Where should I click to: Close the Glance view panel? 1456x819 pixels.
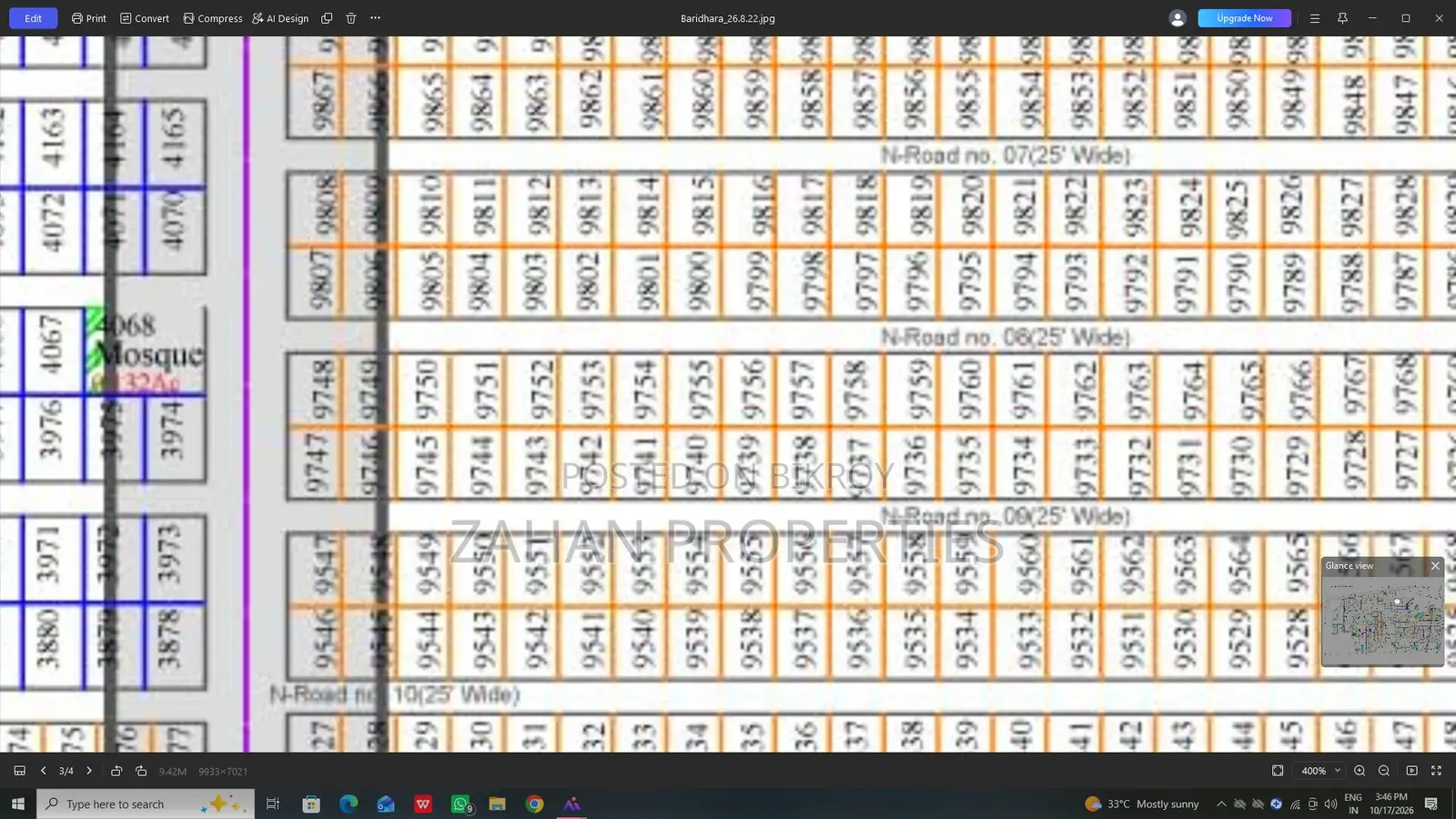coord(1435,566)
